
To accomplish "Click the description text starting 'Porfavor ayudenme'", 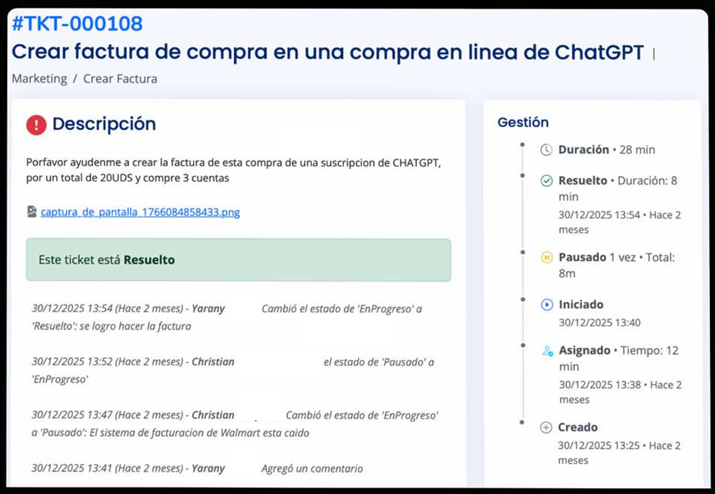I will click(233, 170).
